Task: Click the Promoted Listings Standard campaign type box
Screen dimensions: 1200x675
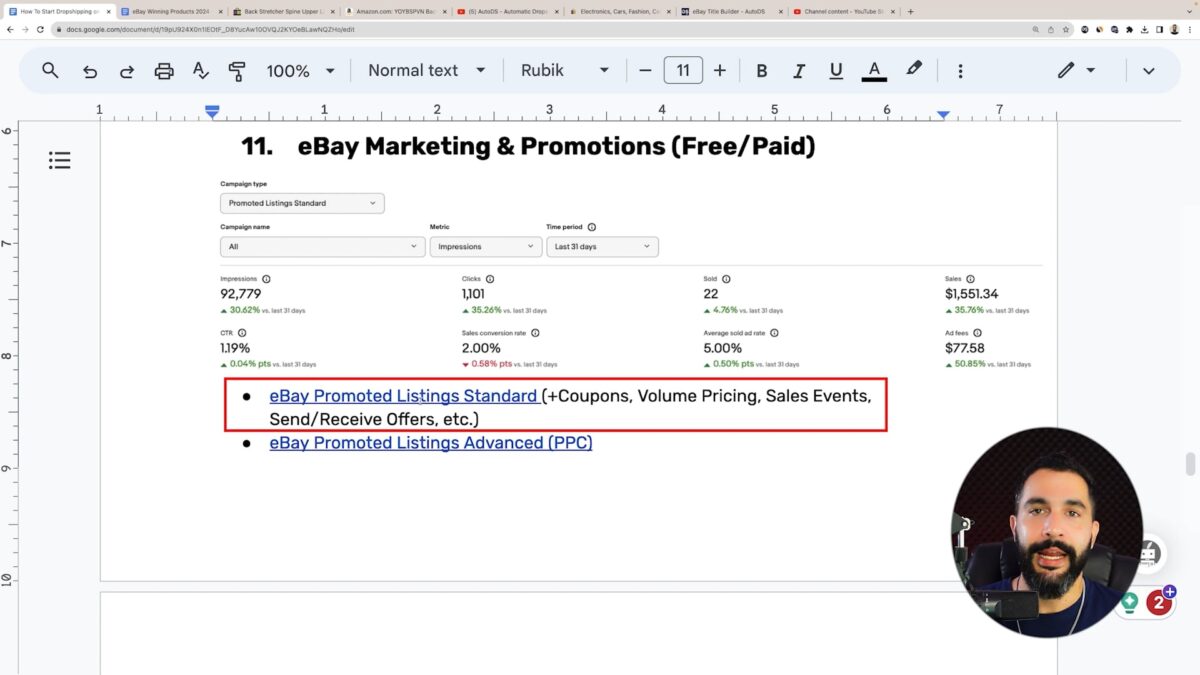Action: [x=302, y=203]
